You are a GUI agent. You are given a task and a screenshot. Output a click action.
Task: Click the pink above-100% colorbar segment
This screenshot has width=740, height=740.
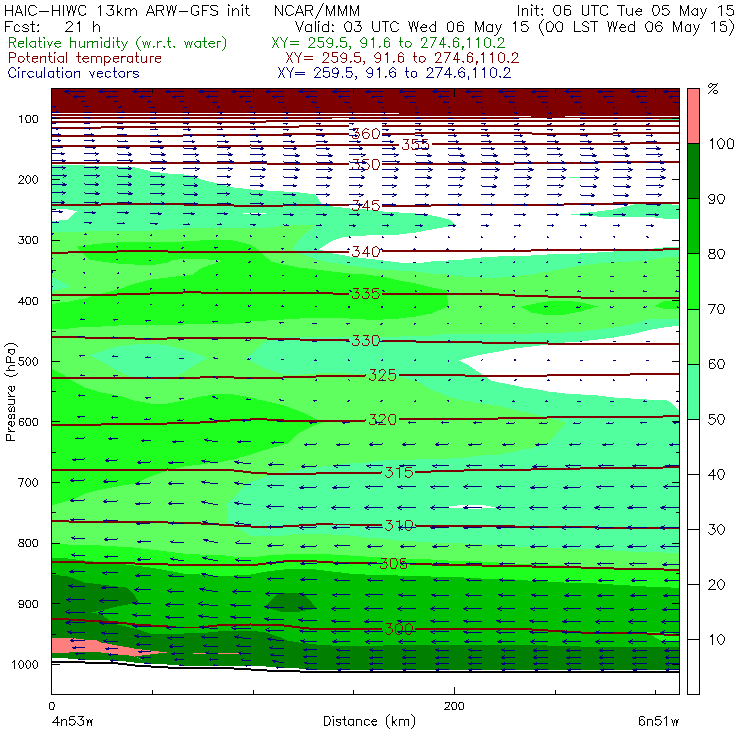[x=693, y=116]
